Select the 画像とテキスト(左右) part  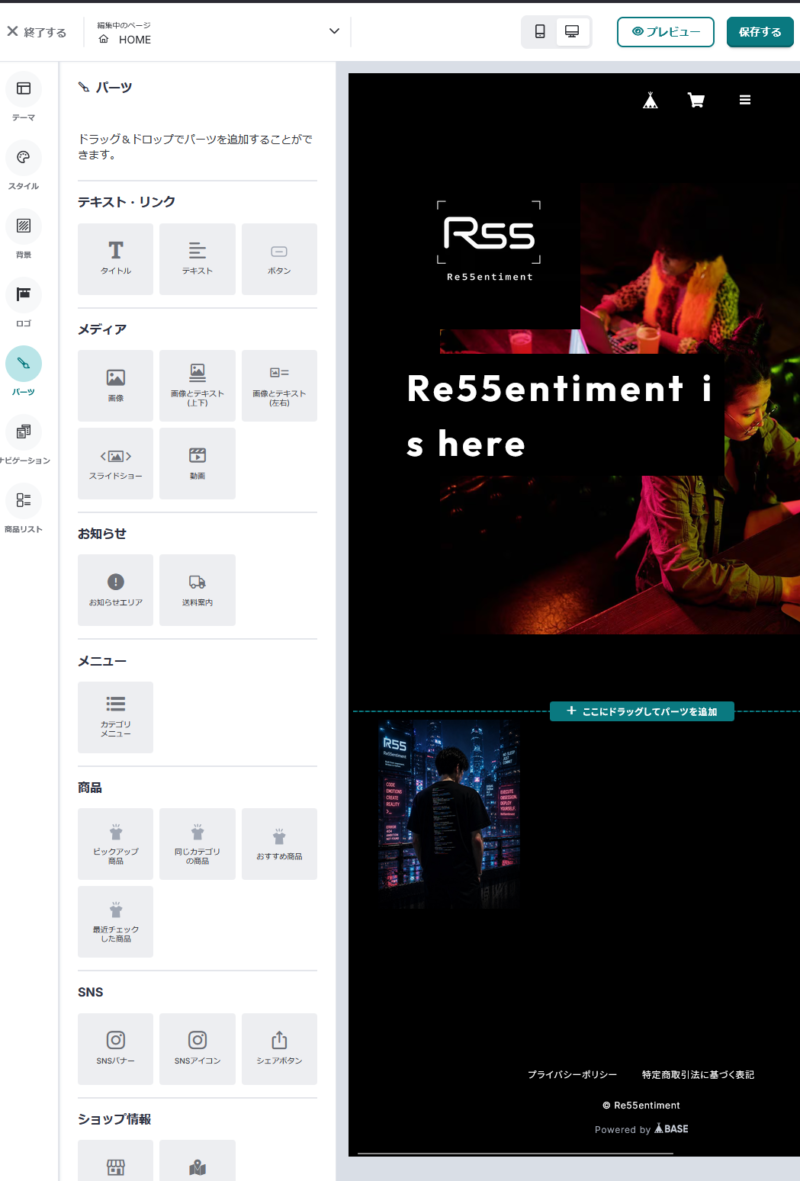click(x=279, y=386)
